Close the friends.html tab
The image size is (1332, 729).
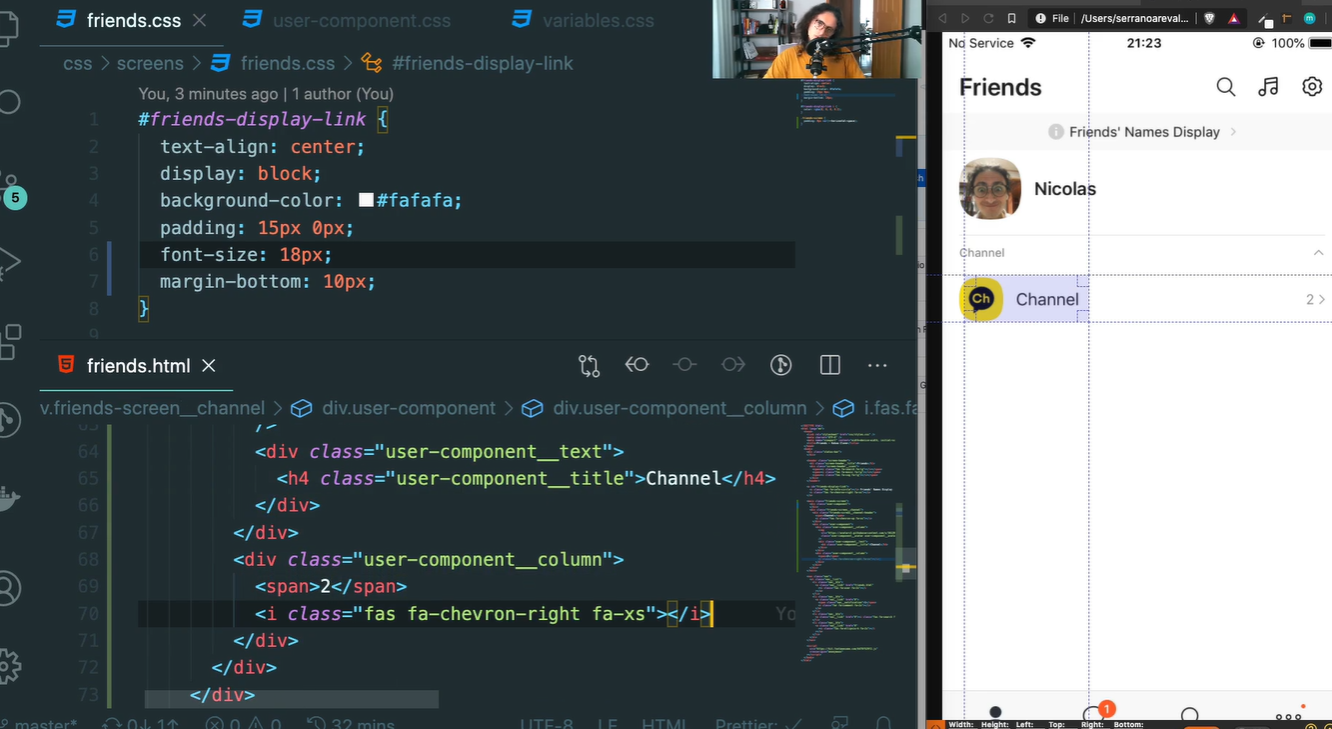pos(209,366)
